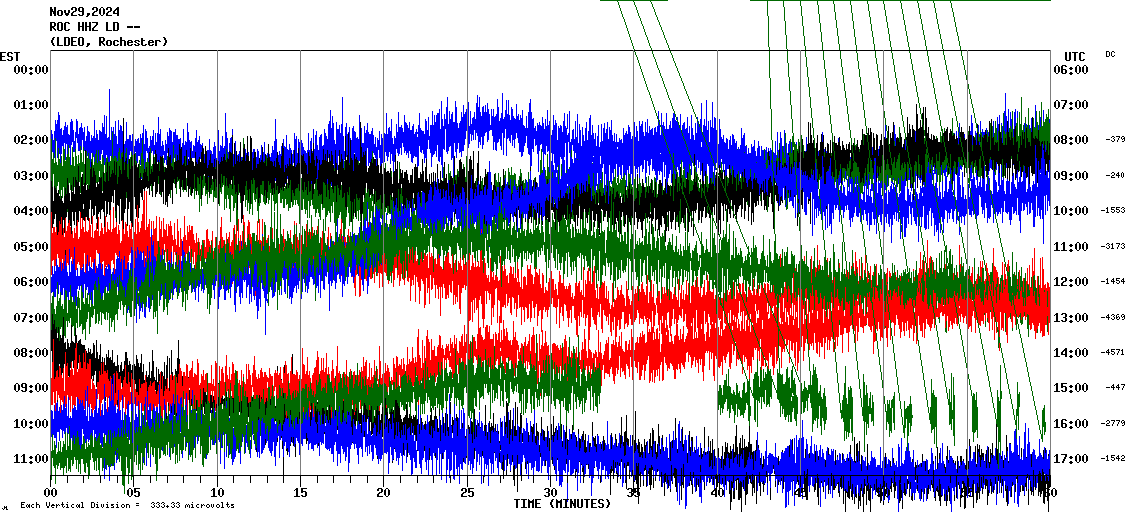
Task: Select the 20 minute tick on x-axis
Action: [x=384, y=492]
